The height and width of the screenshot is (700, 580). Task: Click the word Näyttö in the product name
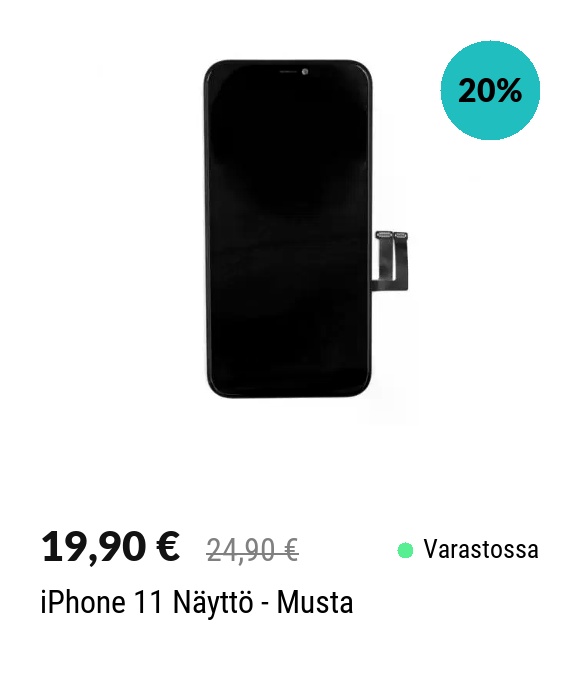click(213, 602)
